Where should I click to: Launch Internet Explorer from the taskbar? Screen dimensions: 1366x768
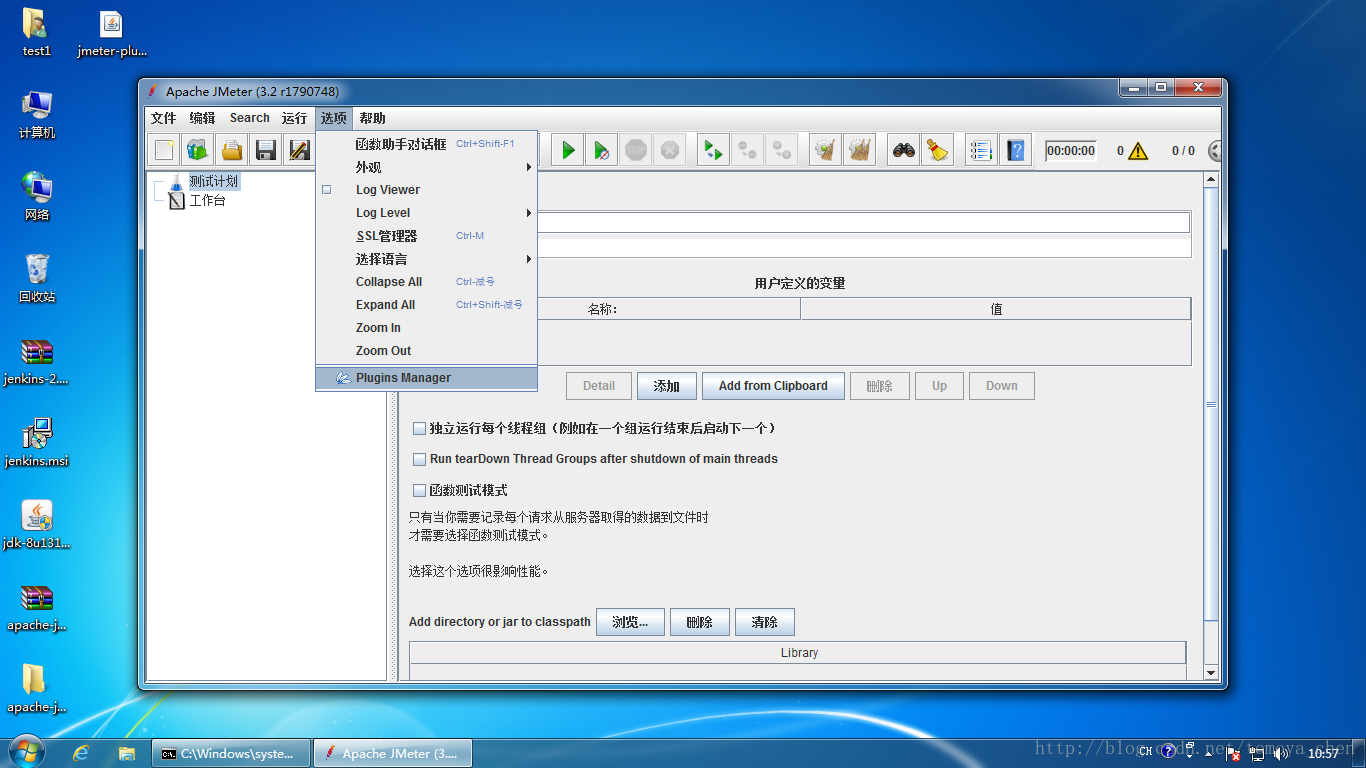[81, 753]
